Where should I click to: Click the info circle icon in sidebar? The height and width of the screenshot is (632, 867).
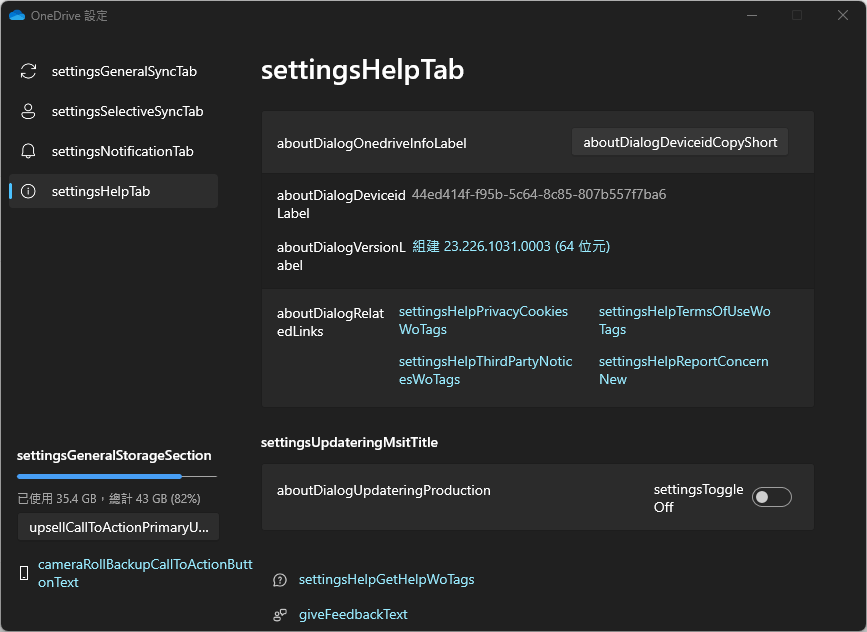(x=28, y=192)
